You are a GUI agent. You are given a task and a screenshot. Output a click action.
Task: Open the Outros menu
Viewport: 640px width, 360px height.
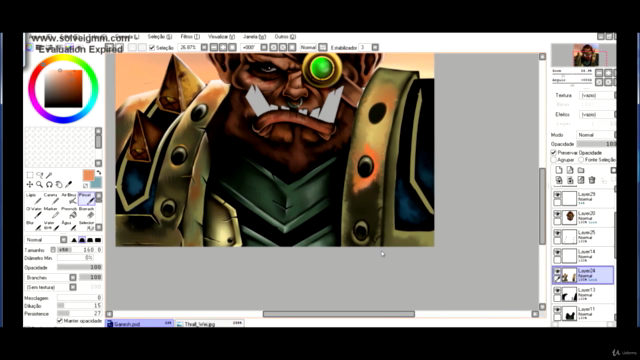pos(285,37)
